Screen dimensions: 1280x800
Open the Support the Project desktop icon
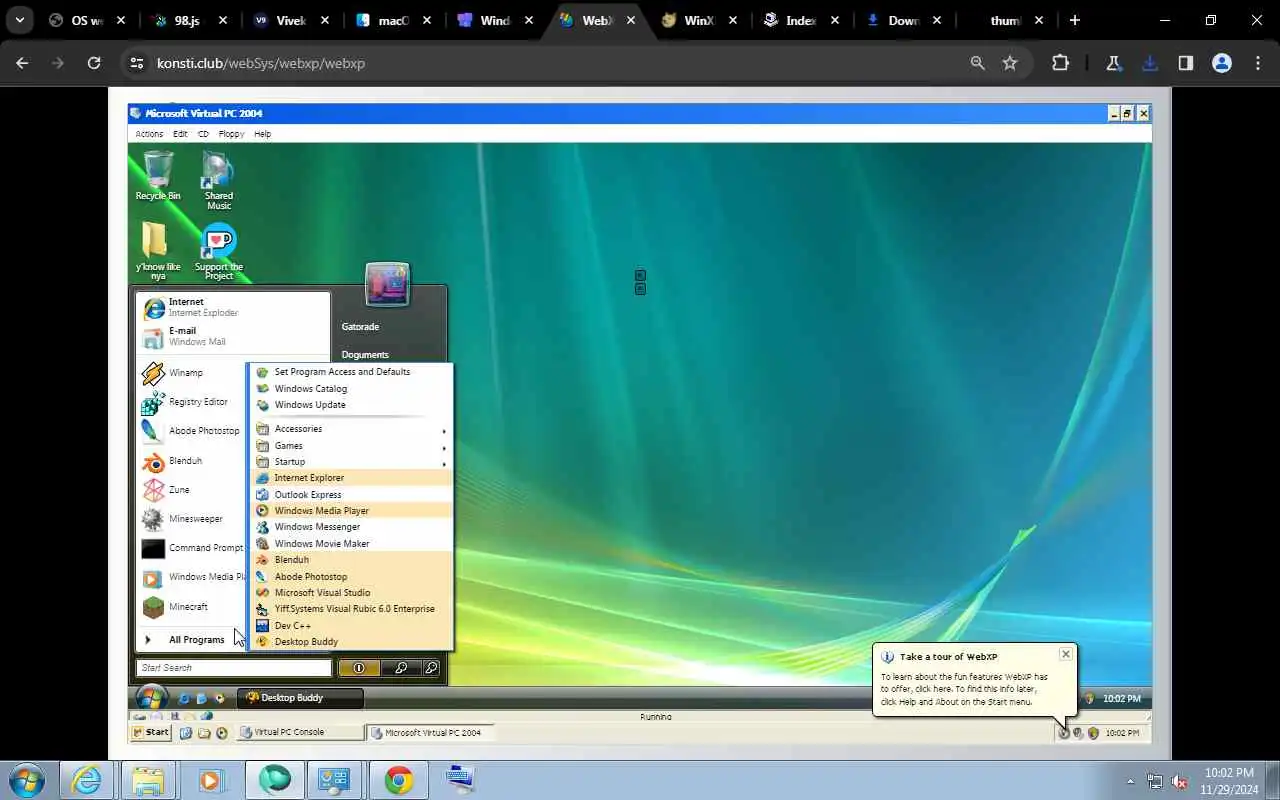218,250
